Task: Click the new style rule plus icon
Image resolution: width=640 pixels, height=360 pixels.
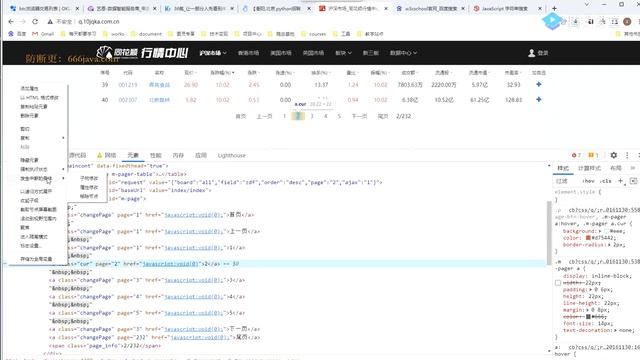Action: 620,181
